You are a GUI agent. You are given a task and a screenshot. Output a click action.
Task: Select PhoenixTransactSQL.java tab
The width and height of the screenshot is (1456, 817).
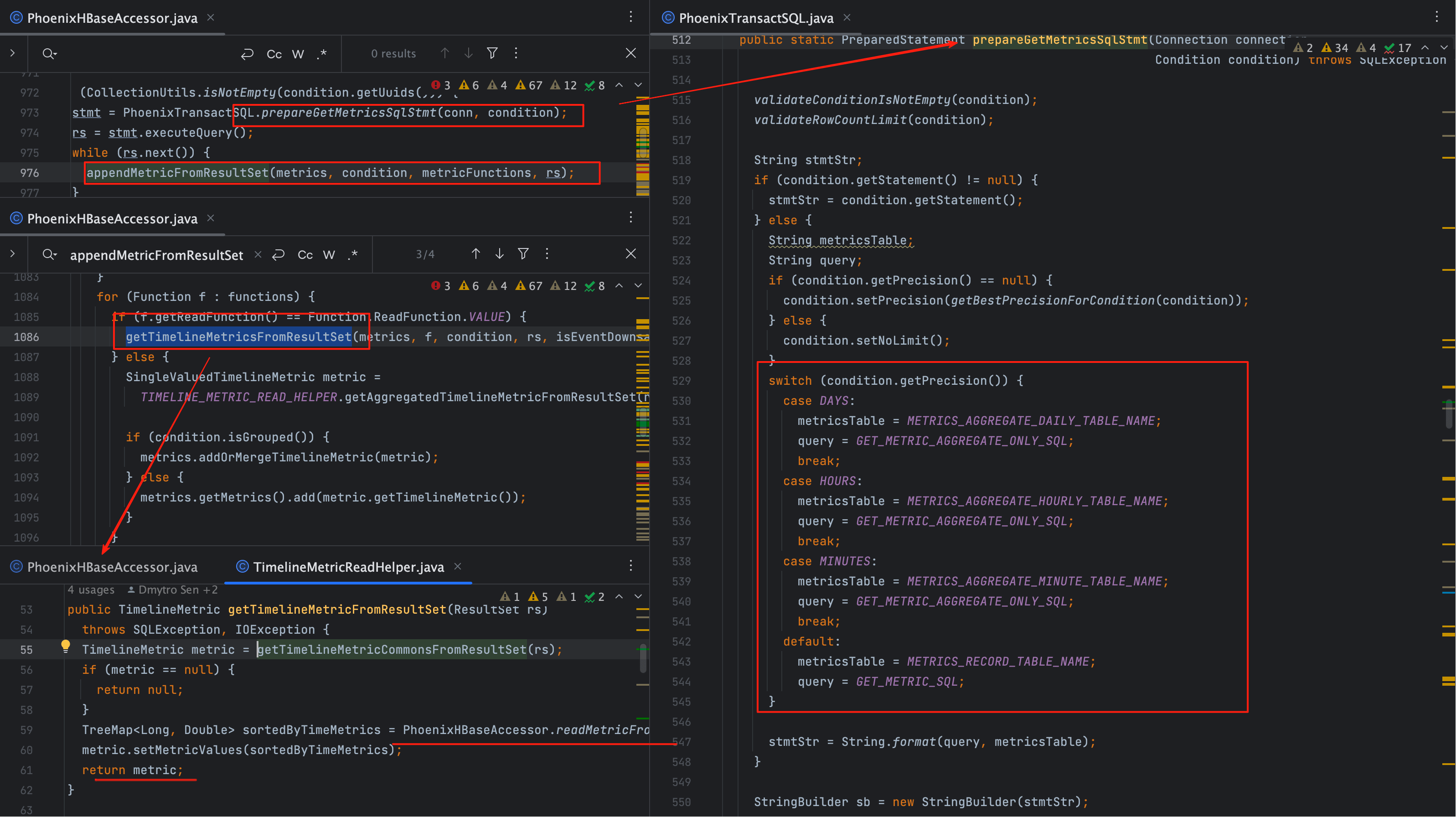756,18
